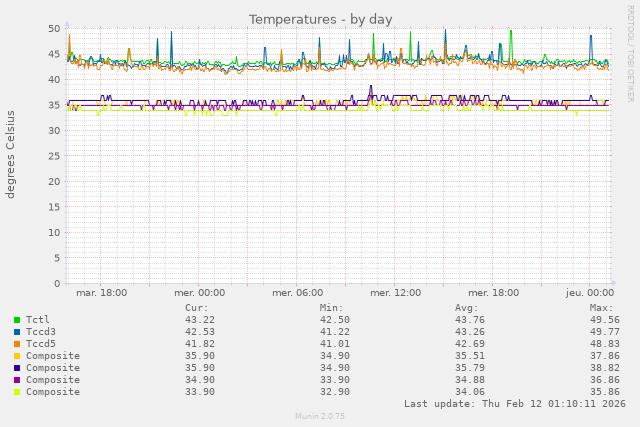
Task: Click the 'mer. 12:00' time axis label
Action: [x=395, y=293]
